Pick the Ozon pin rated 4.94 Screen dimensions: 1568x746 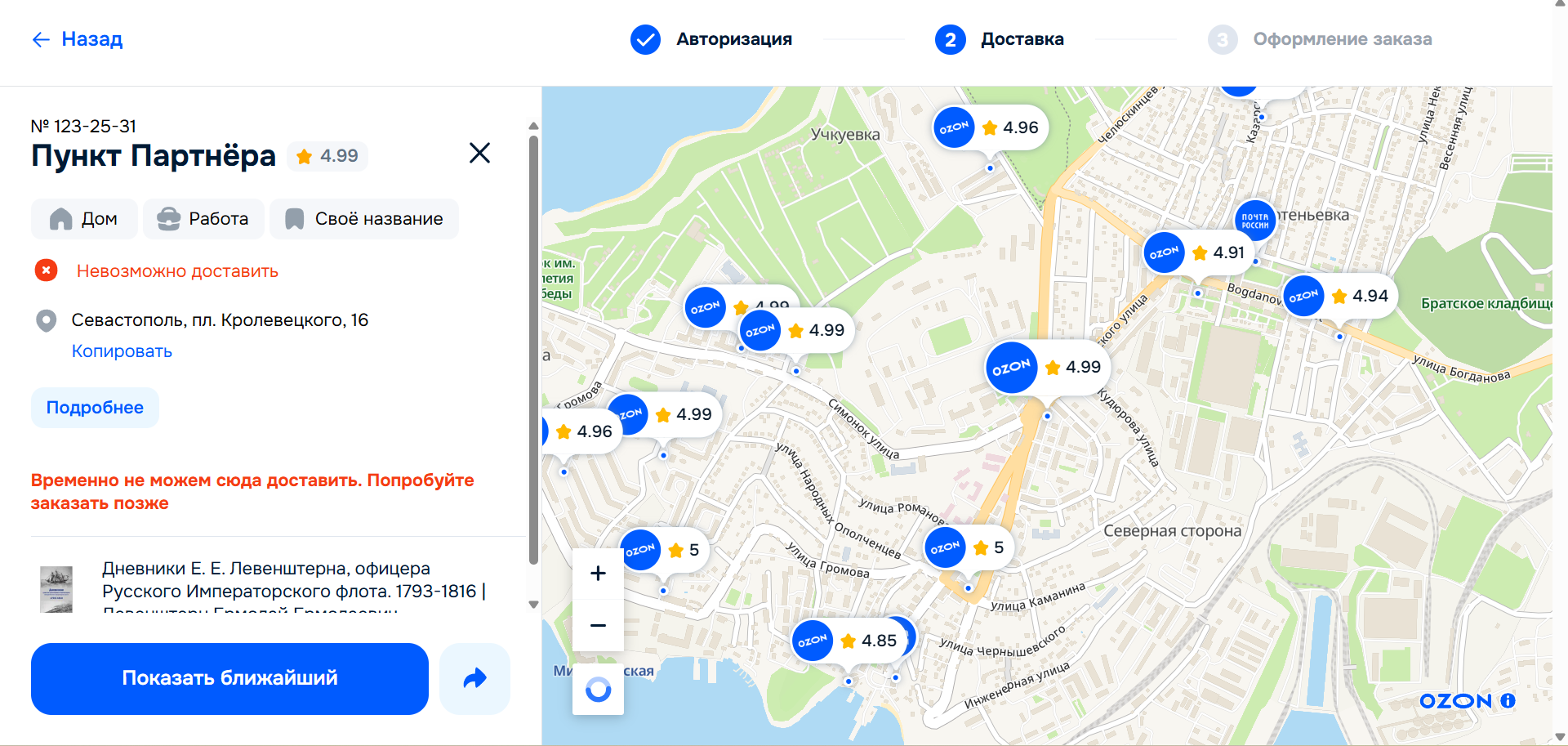pyautogui.click(x=1340, y=297)
